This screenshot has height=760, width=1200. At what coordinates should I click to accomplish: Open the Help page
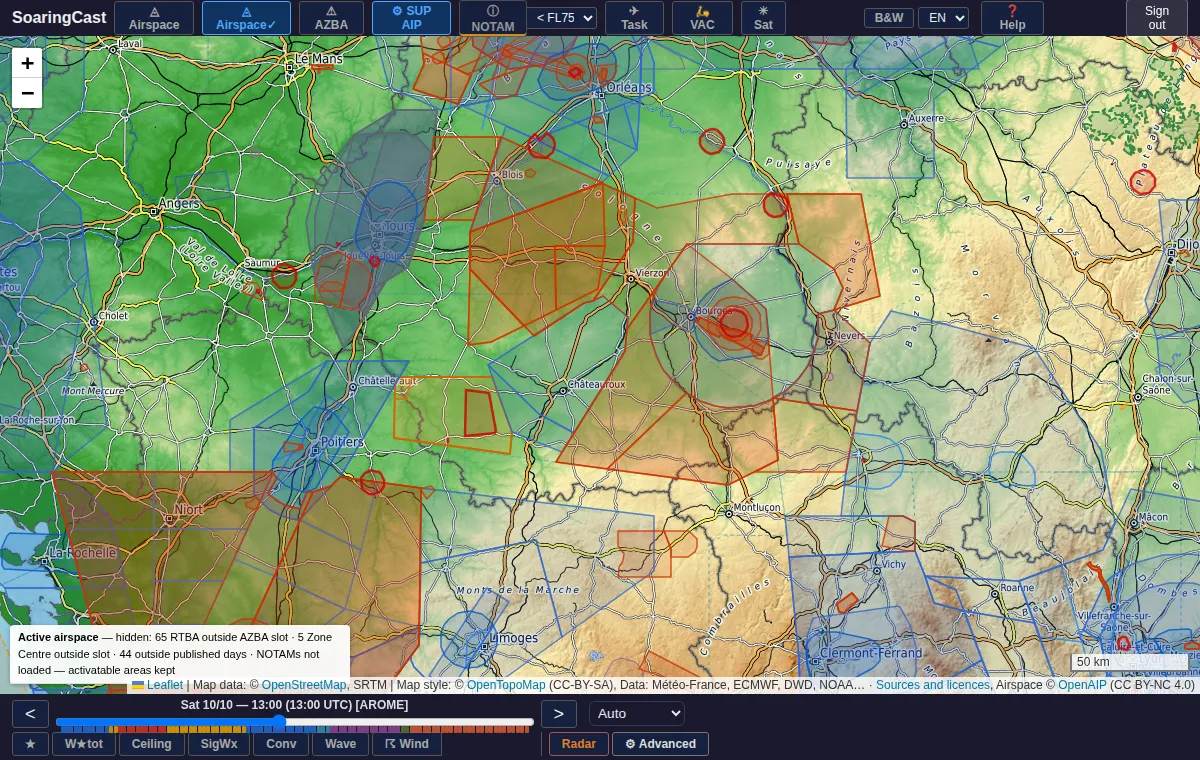[x=1012, y=18]
